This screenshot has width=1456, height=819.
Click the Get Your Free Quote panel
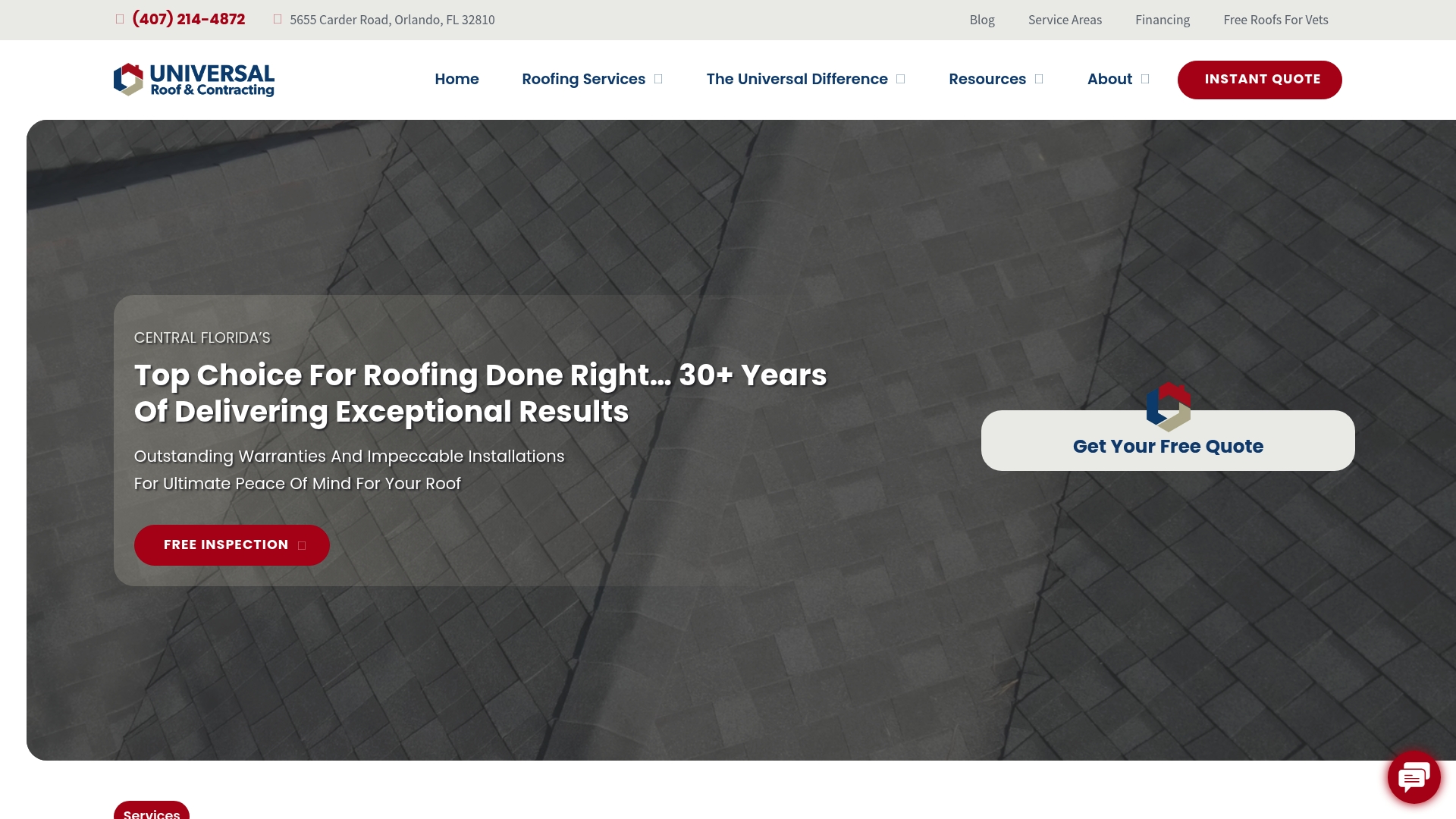(x=1168, y=441)
